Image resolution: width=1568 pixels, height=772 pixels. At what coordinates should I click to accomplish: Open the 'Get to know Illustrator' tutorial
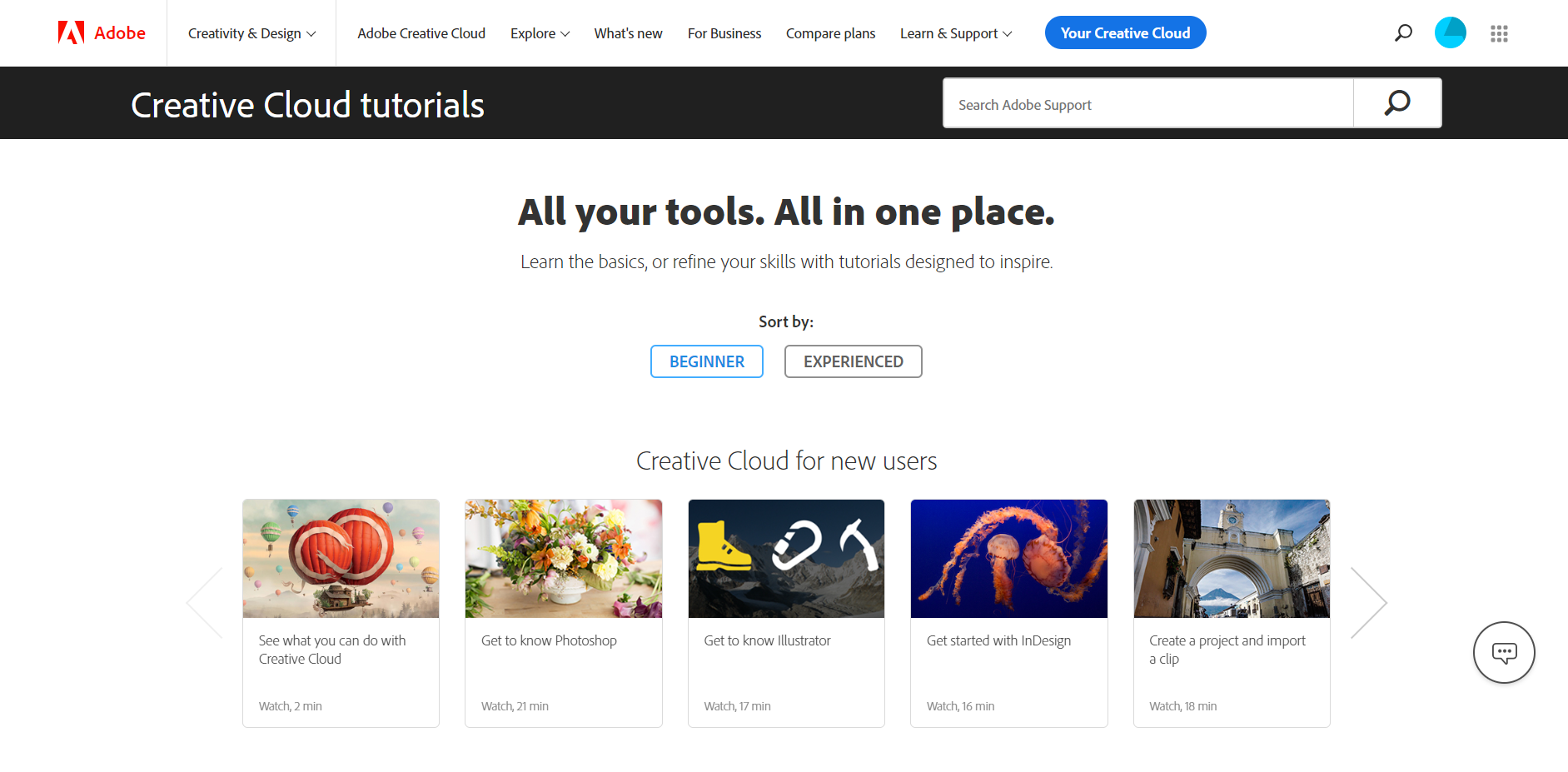point(767,640)
